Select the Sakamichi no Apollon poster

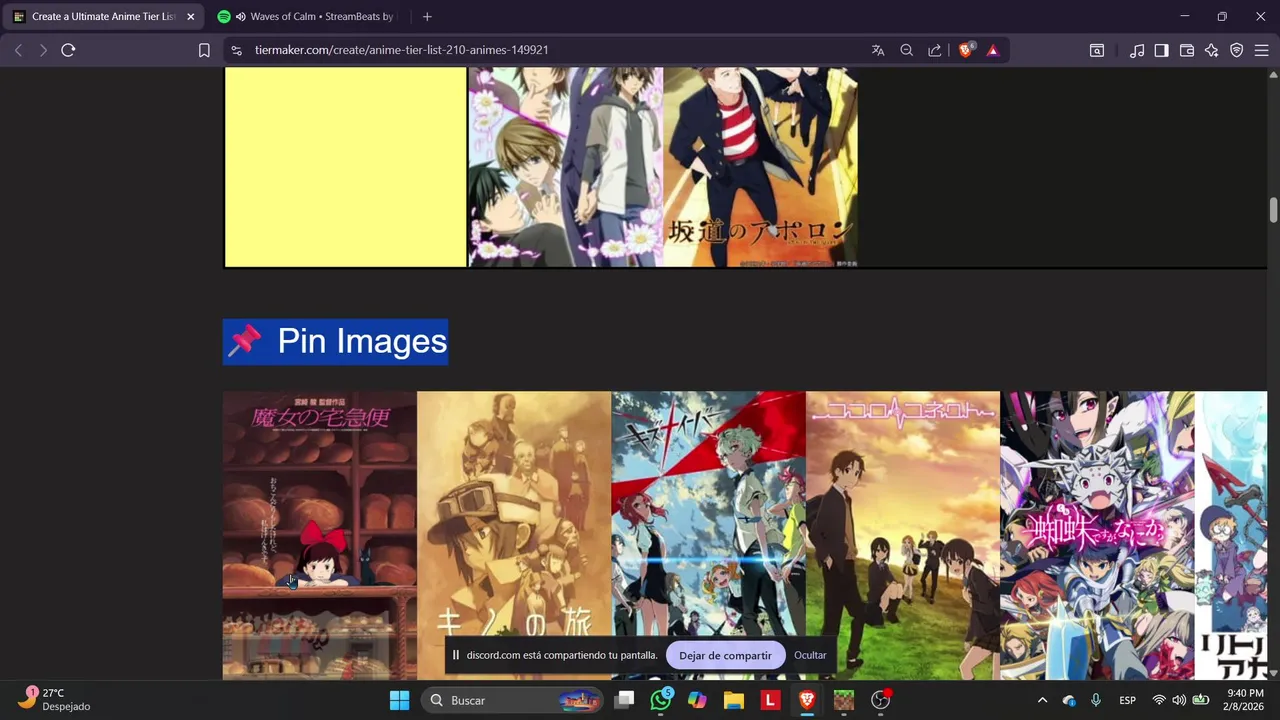click(760, 167)
